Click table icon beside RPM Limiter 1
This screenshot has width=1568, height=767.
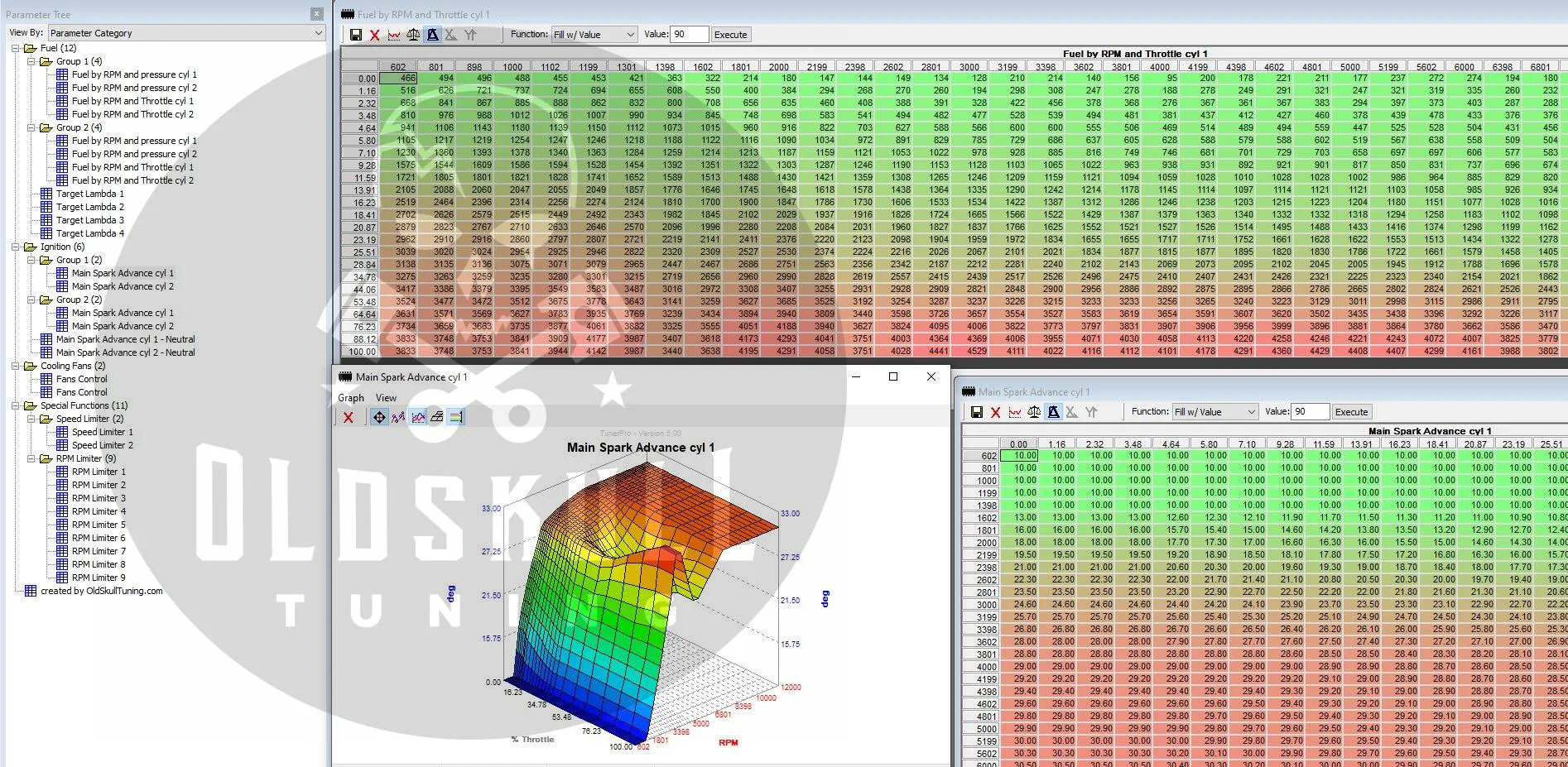pos(62,472)
